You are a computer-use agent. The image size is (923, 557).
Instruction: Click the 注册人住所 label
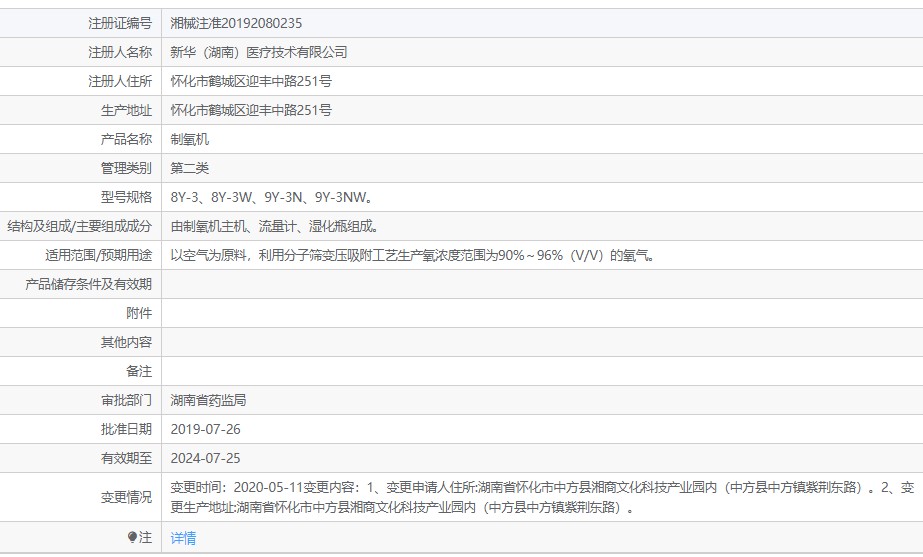coord(120,81)
